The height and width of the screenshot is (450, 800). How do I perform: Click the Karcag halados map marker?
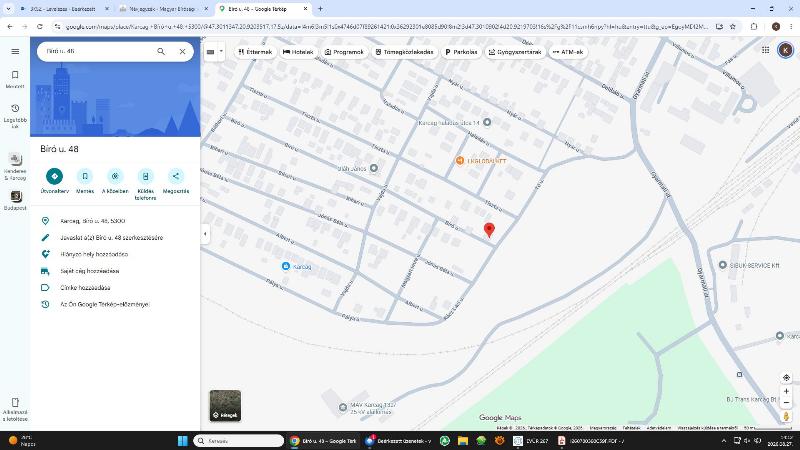(487, 122)
